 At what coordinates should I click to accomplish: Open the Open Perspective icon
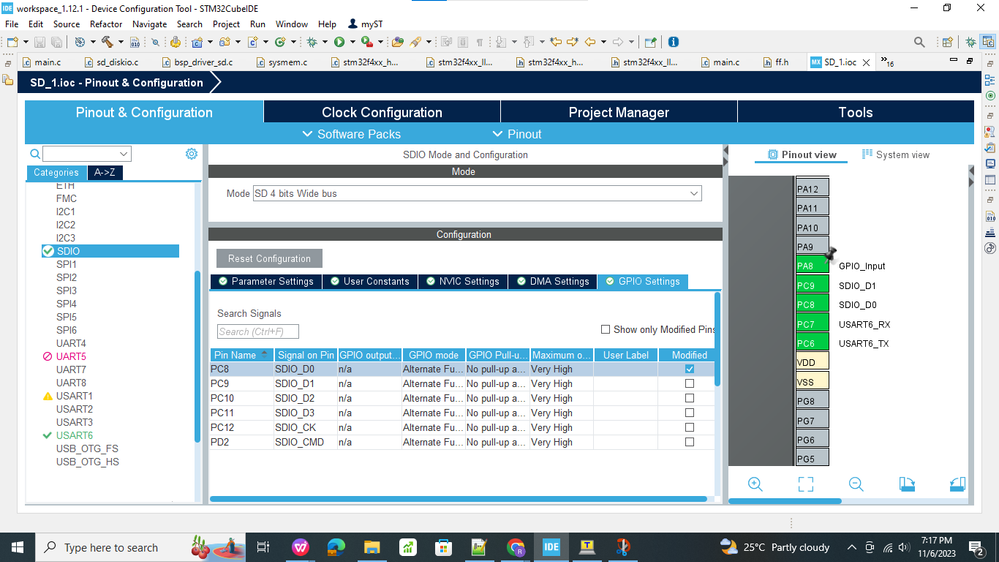pos(947,42)
